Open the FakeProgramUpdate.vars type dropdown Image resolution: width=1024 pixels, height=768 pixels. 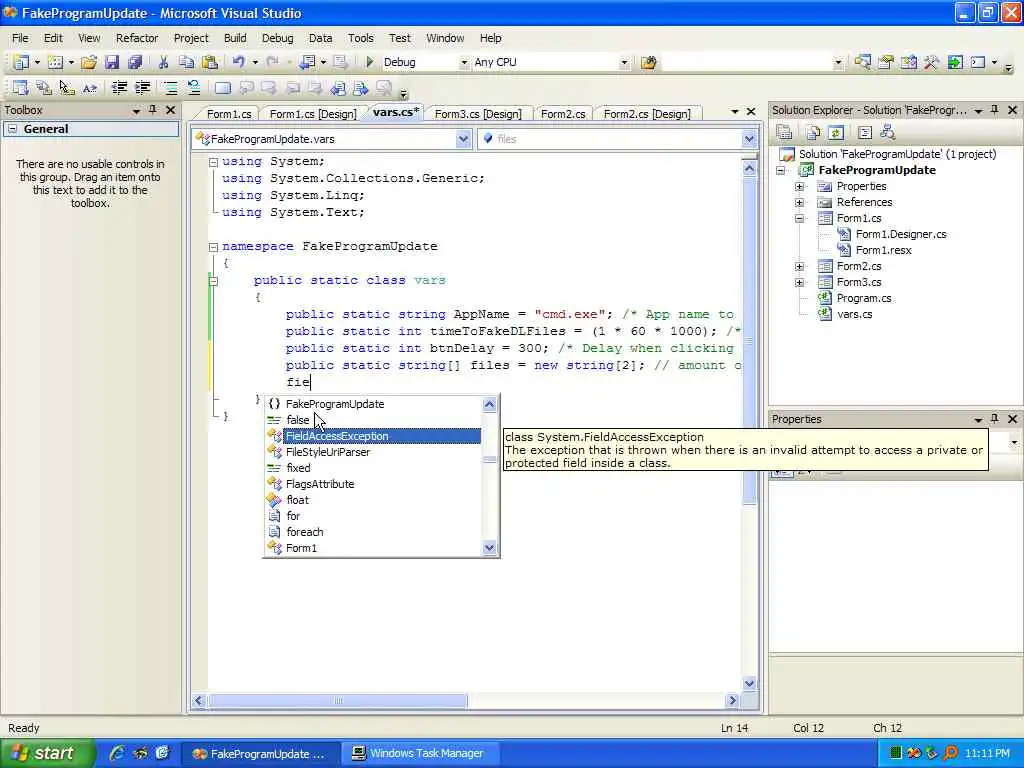pyautogui.click(x=463, y=139)
